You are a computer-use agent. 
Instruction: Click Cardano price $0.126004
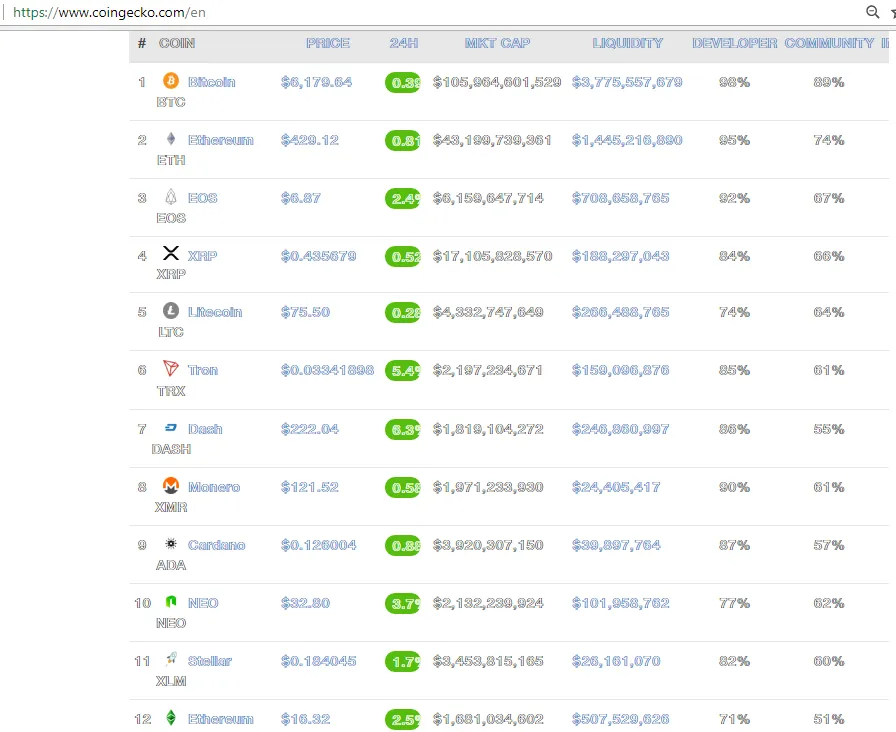[318, 545]
